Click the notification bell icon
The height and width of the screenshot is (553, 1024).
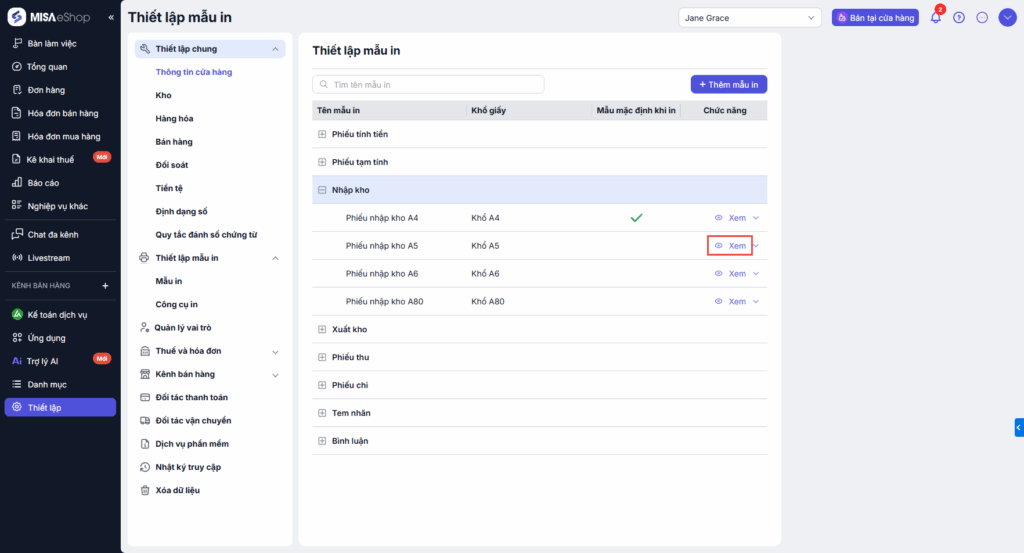[936, 18]
